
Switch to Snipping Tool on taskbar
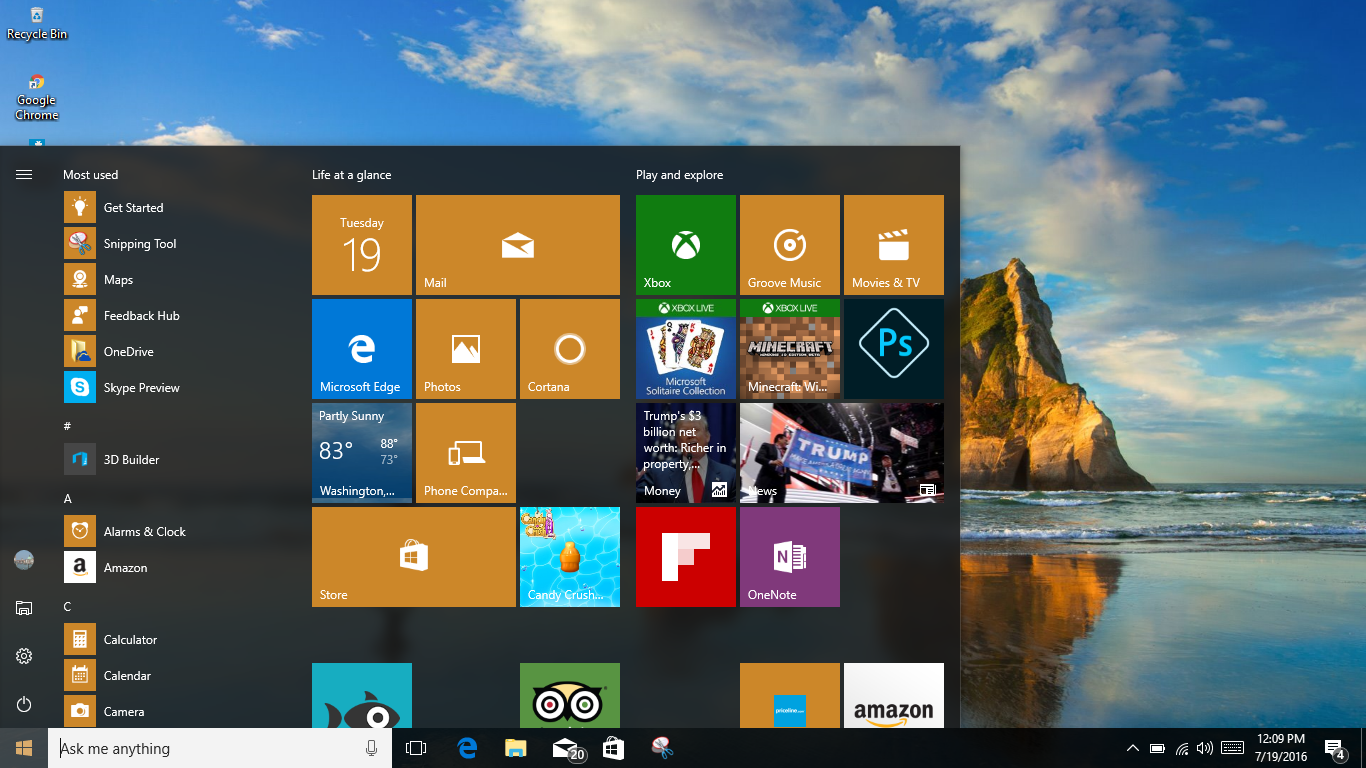pos(663,748)
